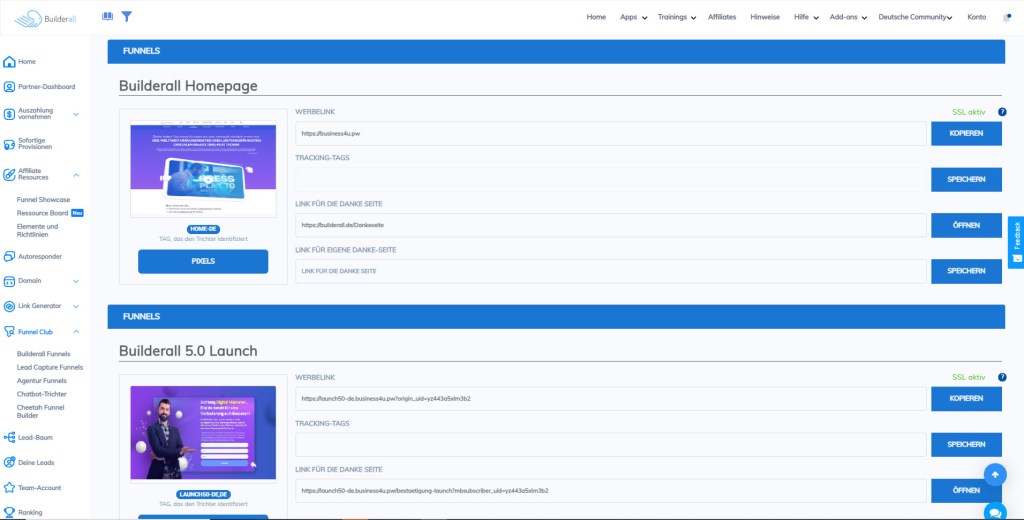The height and width of the screenshot is (520, 1024).
Task: Click KOPIEREN for the Builderall Homepage link
Action: pyautogui.click(x=966, y=133)
